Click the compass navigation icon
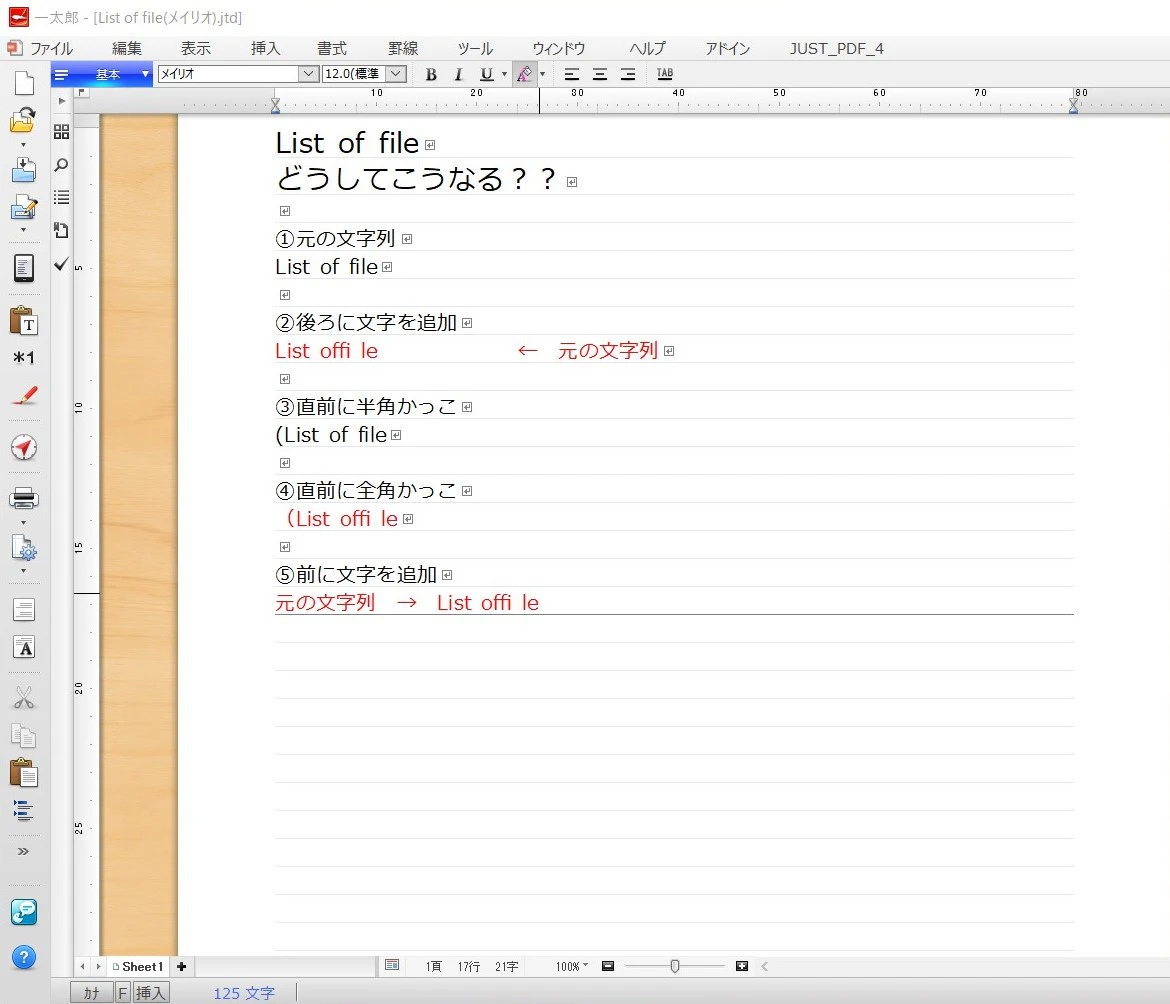1170x1004 pixels. (x=24, y=448)
